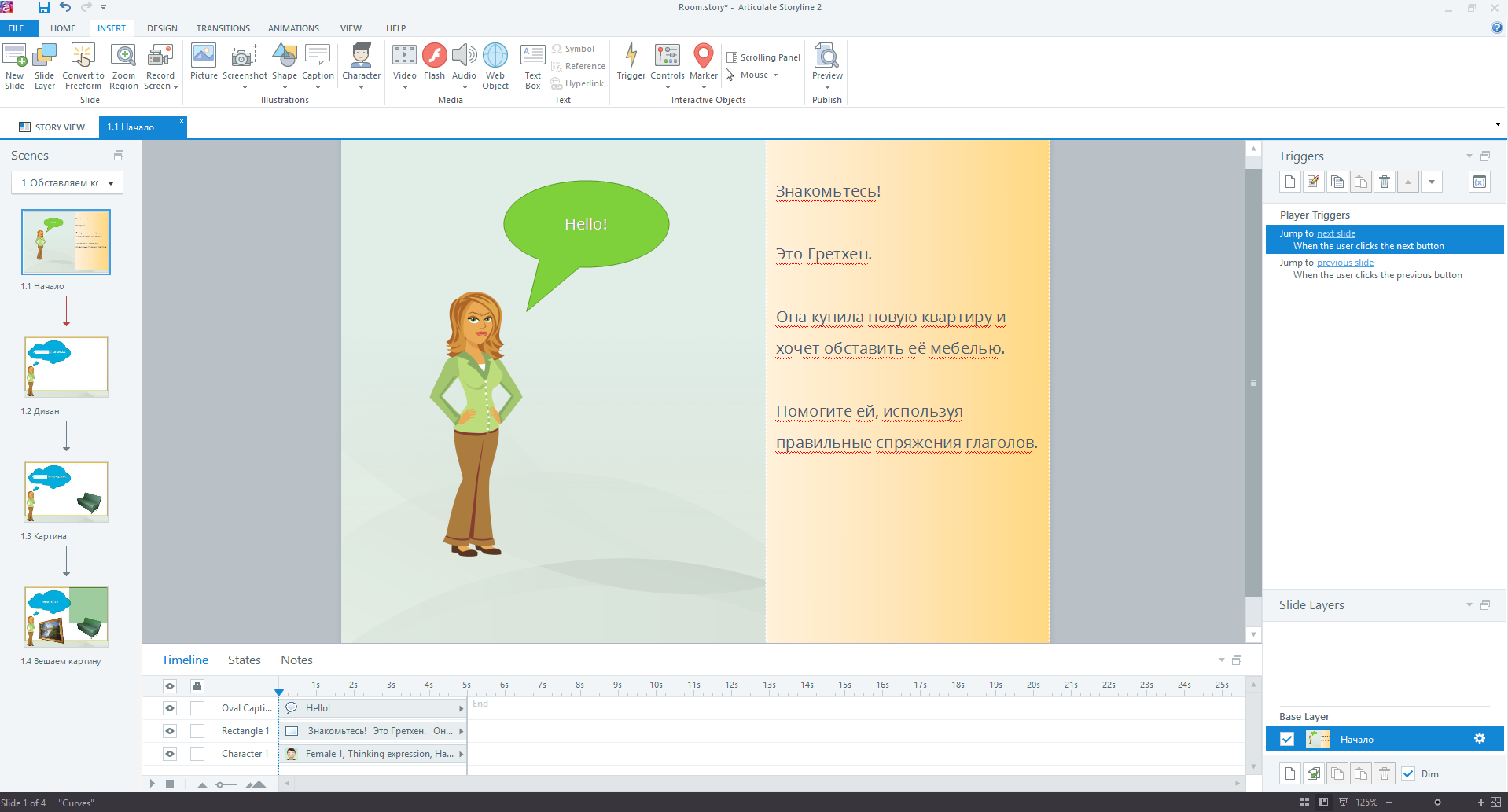Delete the selected trigger

click(x=1385, y=182)
